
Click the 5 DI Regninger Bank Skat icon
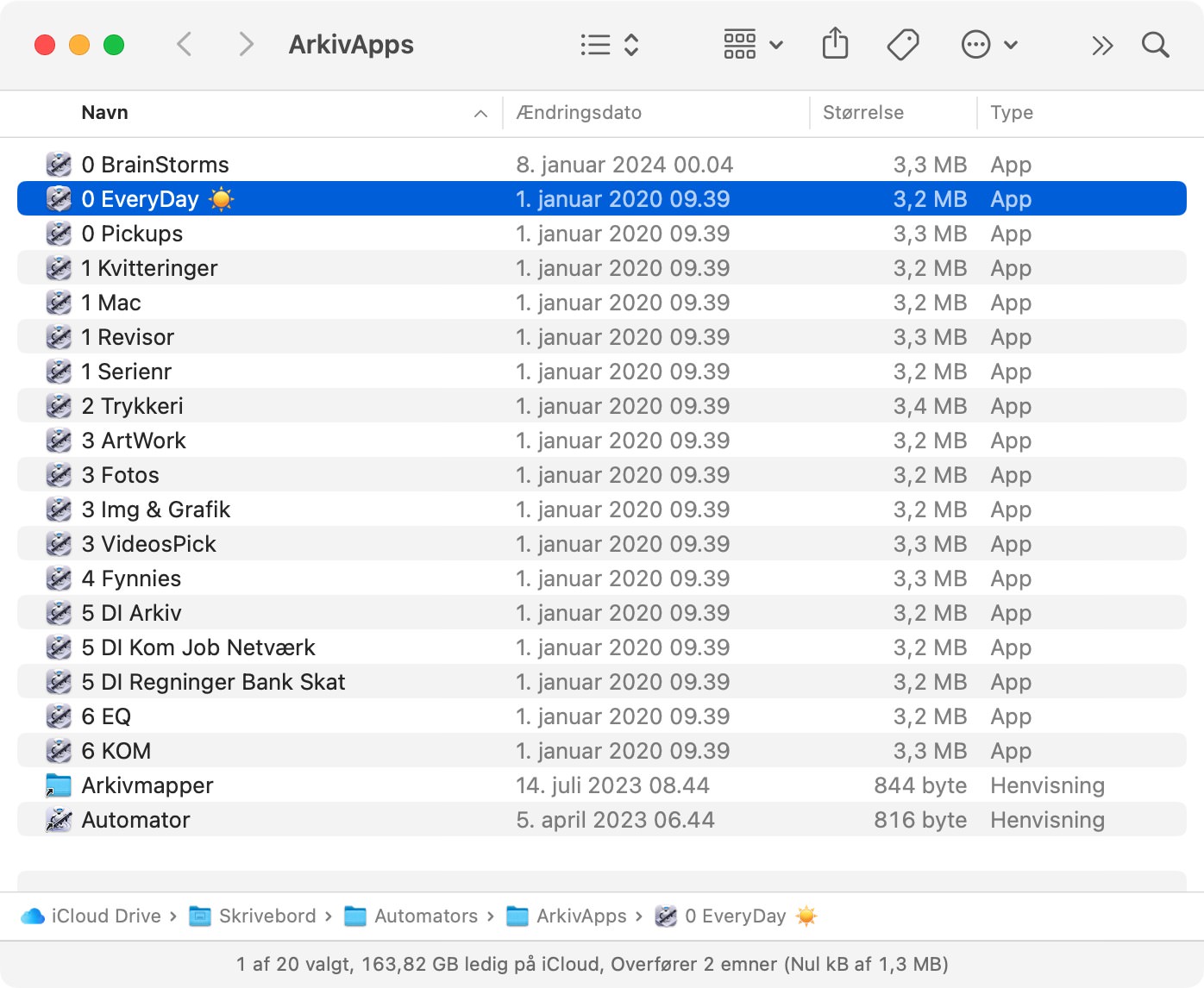click(x=59, y=681)
